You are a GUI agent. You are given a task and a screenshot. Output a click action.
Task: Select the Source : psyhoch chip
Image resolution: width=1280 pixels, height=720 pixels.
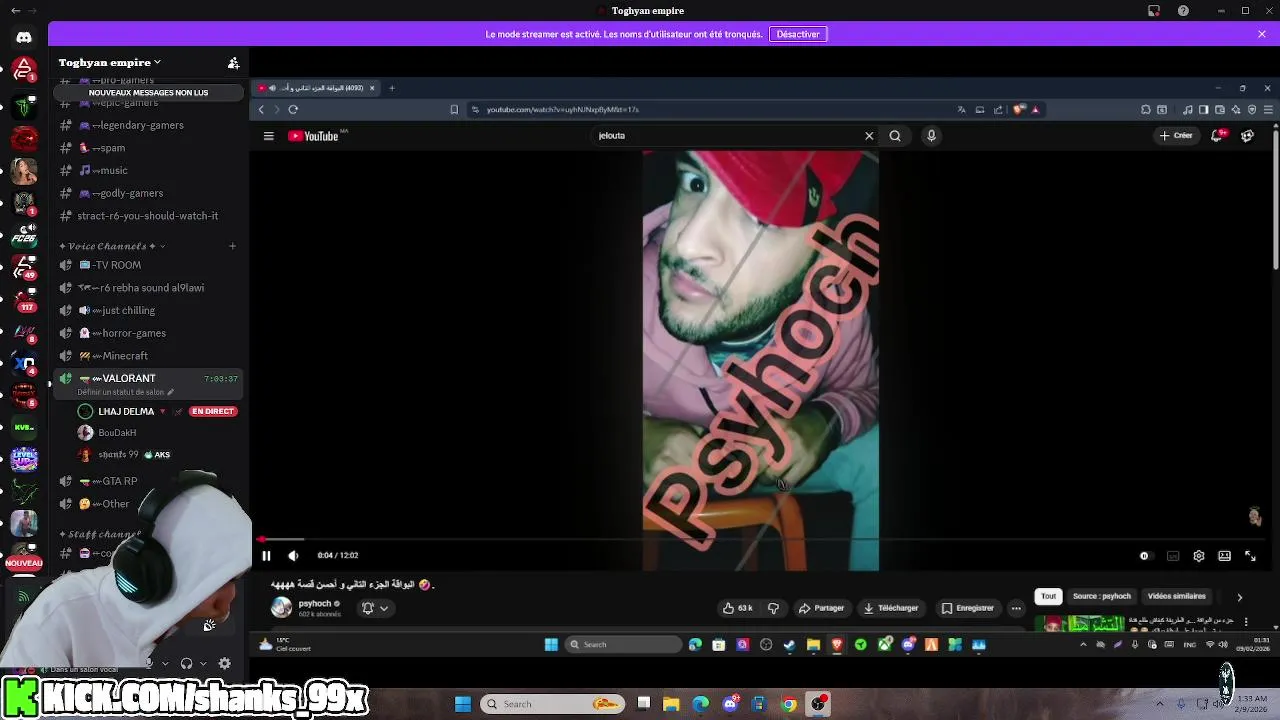(1102, 596)
